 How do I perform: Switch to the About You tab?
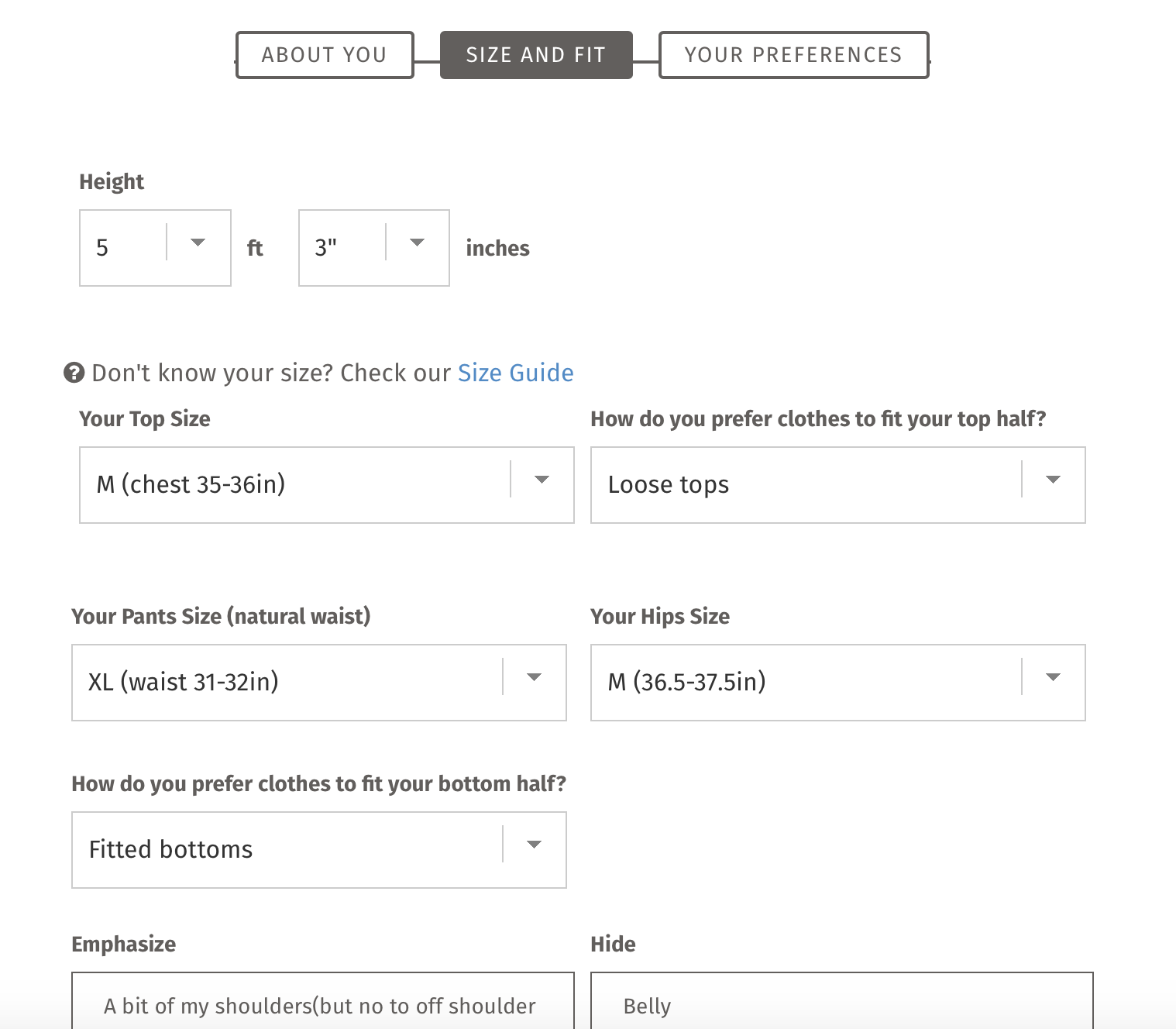tap(325, 55)
